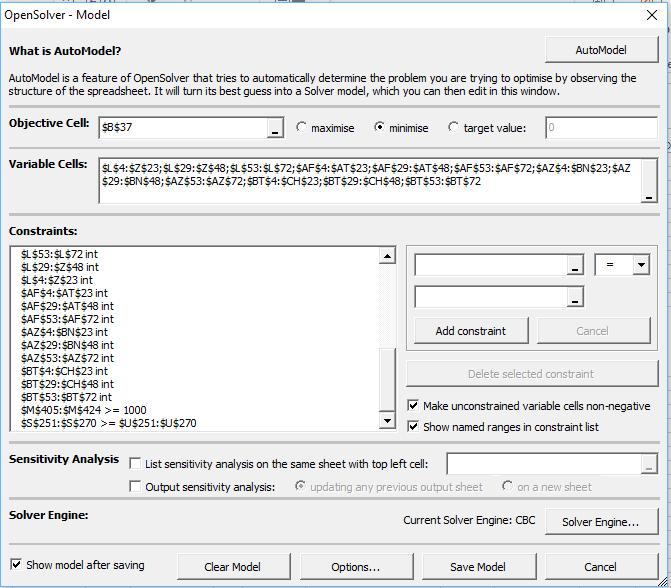
Task: Open the Options... dialog
Action: pos(356,567)
